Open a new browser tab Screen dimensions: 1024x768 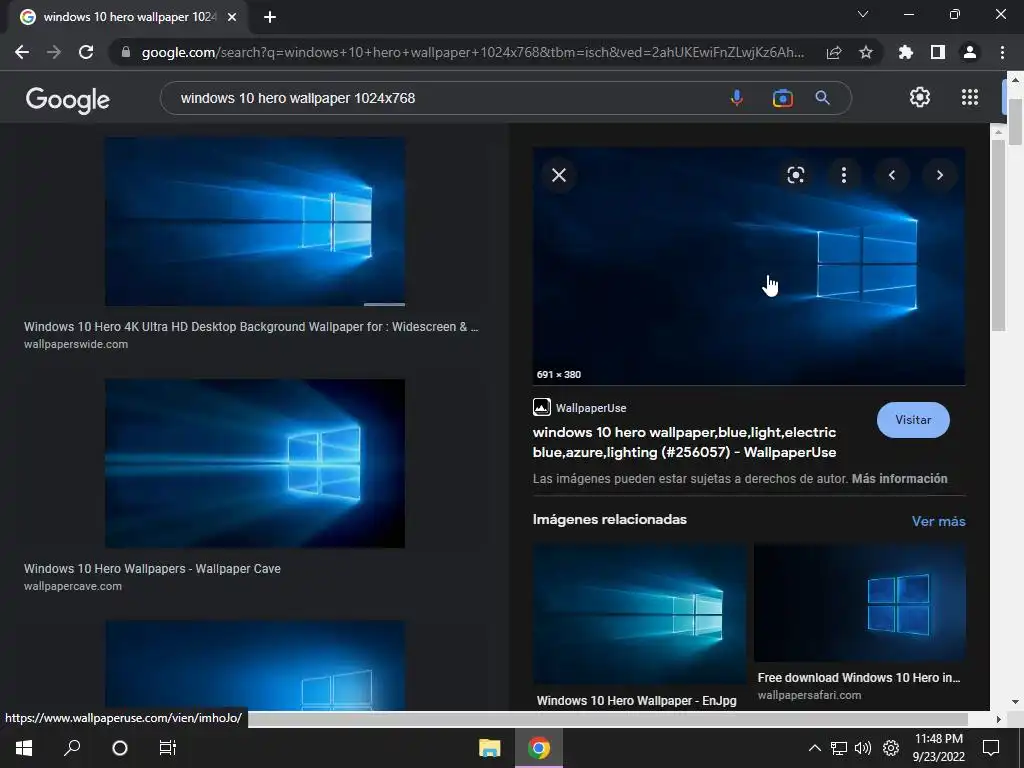[270, 18]
